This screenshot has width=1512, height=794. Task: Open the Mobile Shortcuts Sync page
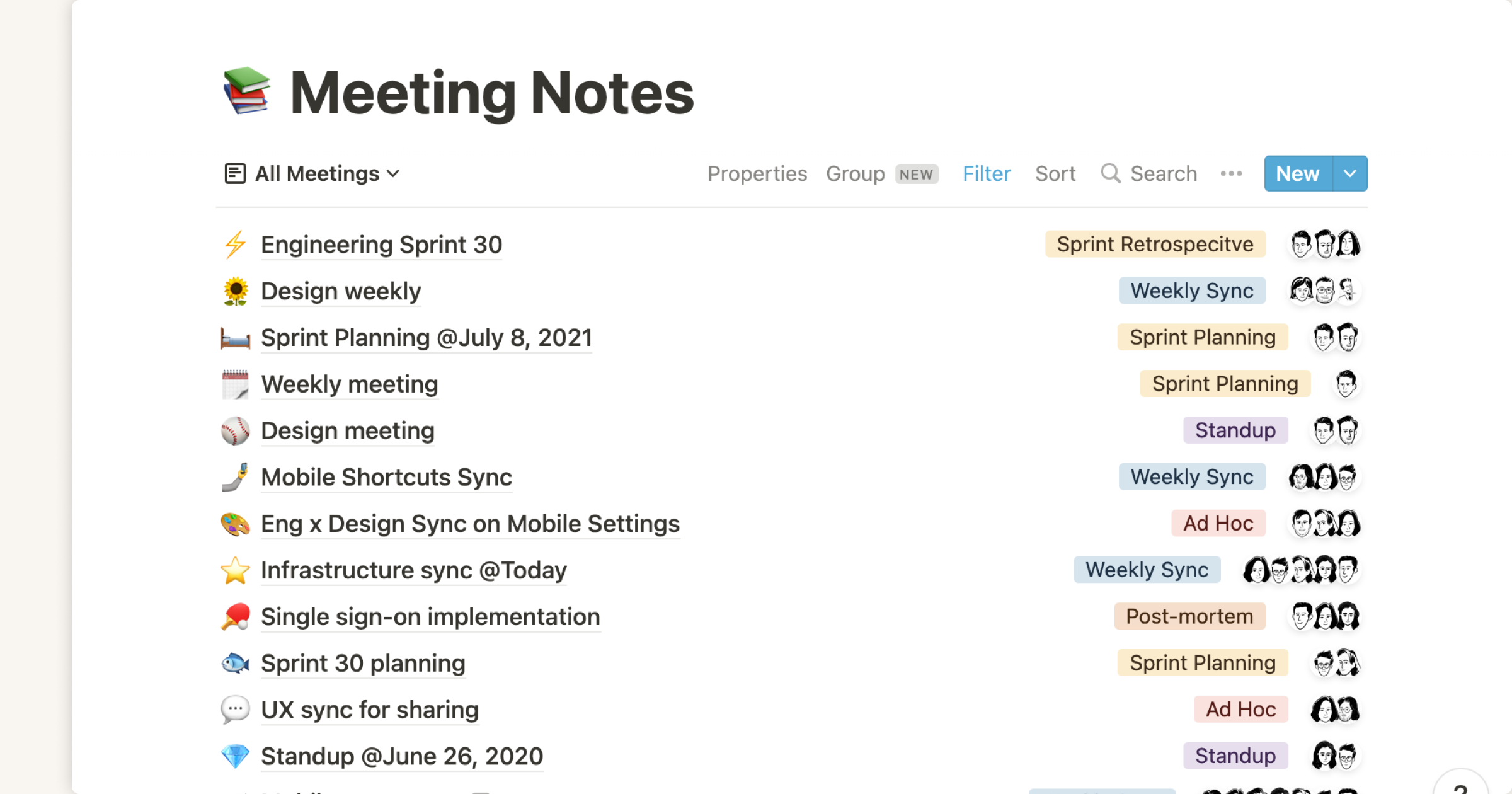386,477
